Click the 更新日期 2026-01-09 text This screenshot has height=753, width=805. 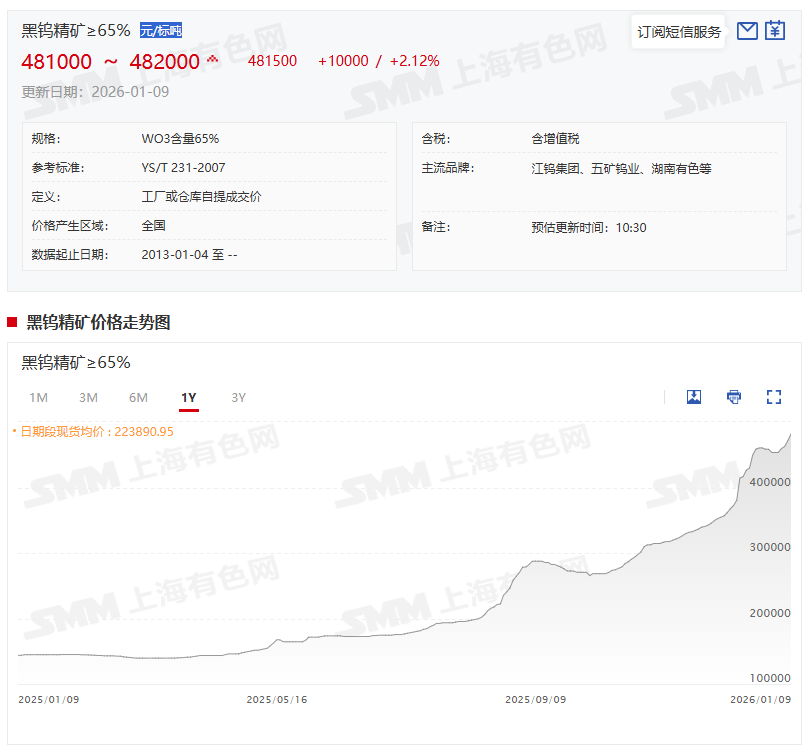click(96, 91)
